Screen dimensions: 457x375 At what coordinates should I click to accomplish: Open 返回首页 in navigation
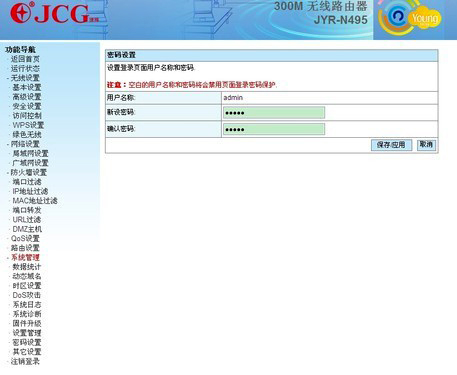25,59
